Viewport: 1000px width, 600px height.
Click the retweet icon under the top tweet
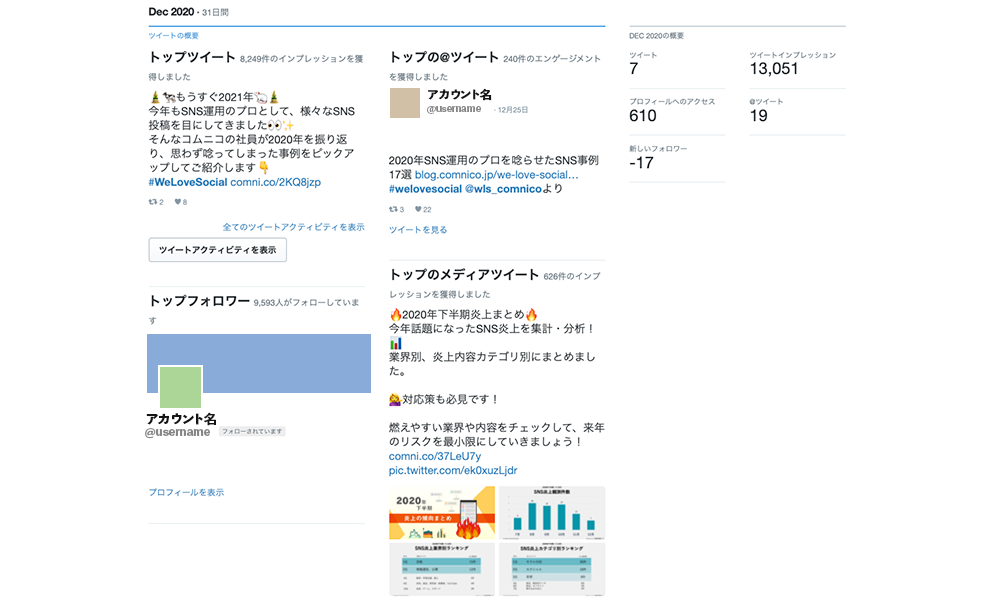click(152, 201)
